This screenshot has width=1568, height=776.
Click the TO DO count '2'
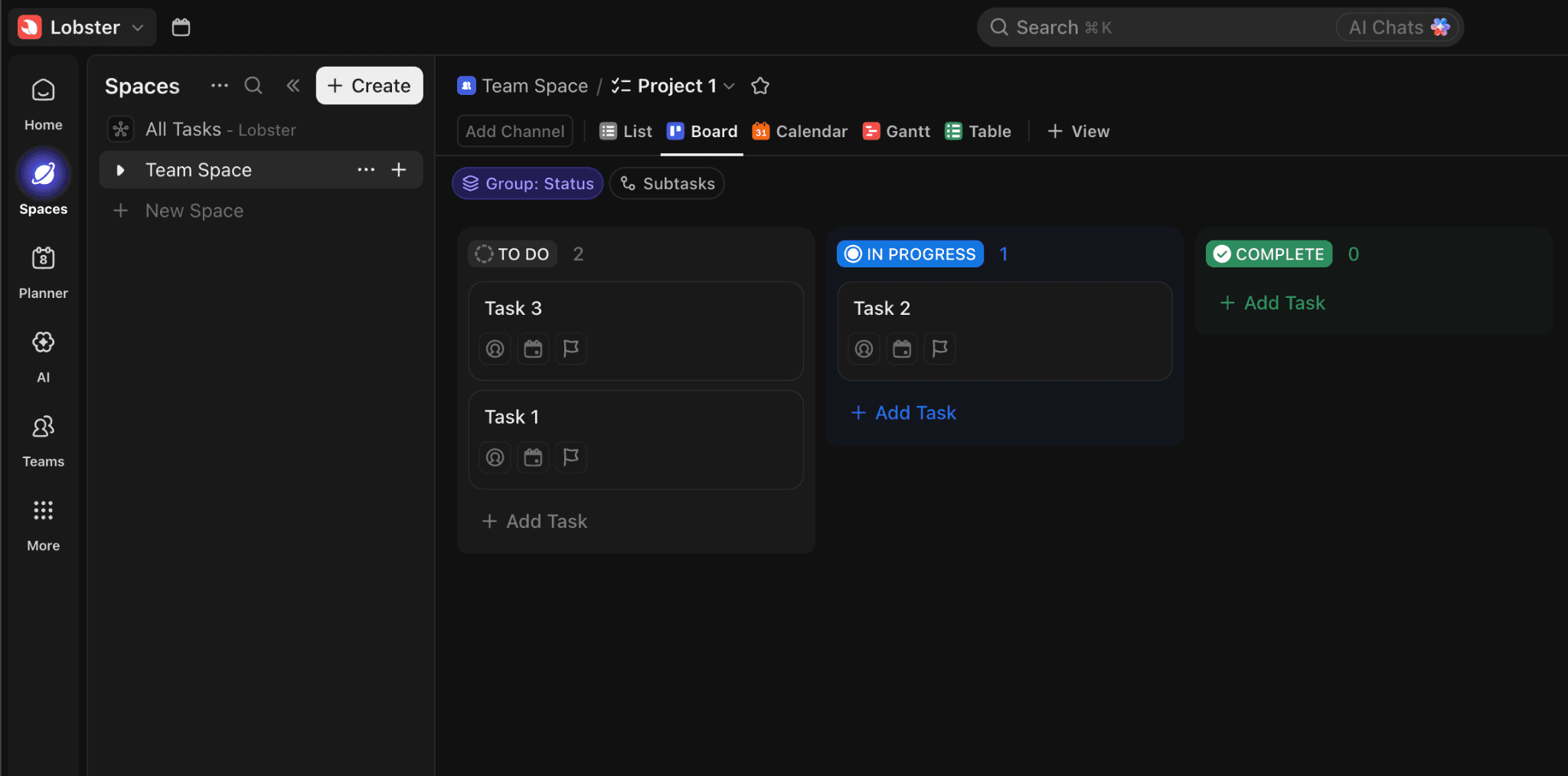click(x=579, y=254)
